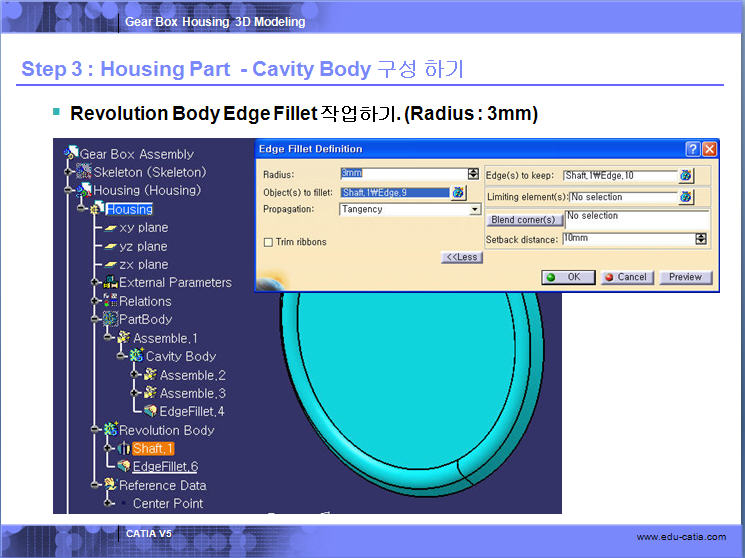Viewport: 745px width, 558px height.
Task: Click the Preview button
Action: [685, 277]
